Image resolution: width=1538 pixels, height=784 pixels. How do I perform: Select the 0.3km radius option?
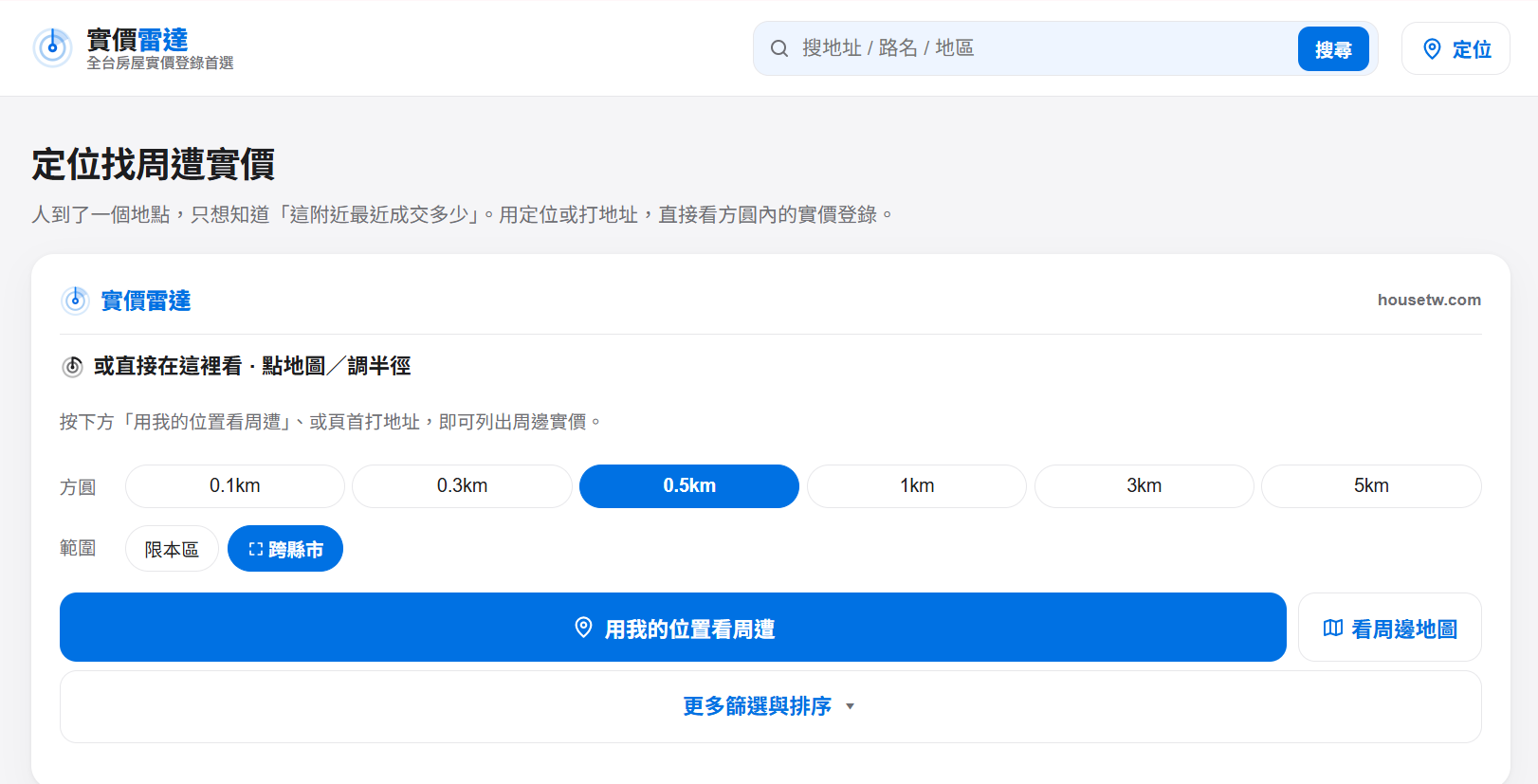click(x=462, y=486)
